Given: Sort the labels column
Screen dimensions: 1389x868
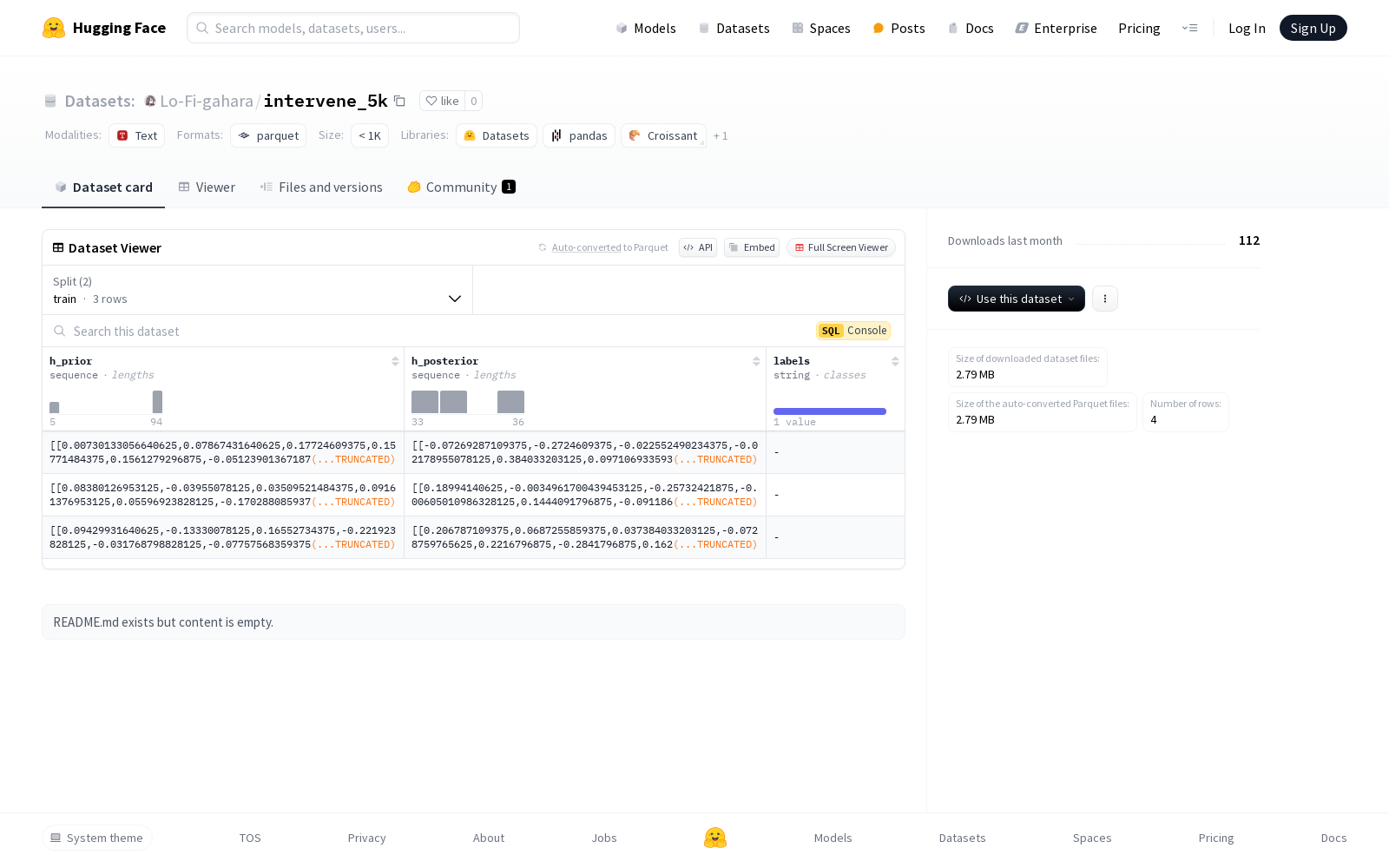Looking at the screenshot, I should click(x=895, y=361).
